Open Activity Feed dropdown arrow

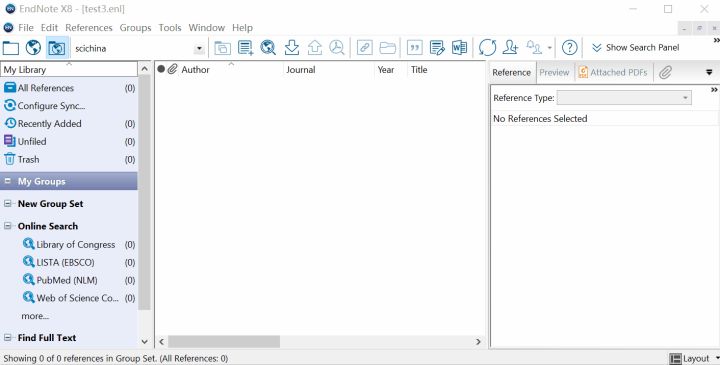[x=550, y=48]
